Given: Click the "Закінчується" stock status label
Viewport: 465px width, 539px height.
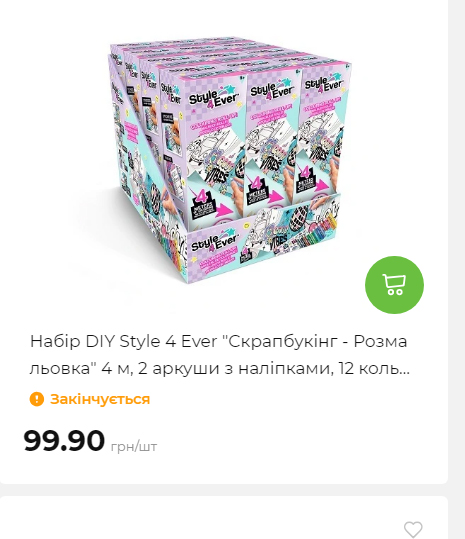Looking at the screenshot, I should coord(100,399).
